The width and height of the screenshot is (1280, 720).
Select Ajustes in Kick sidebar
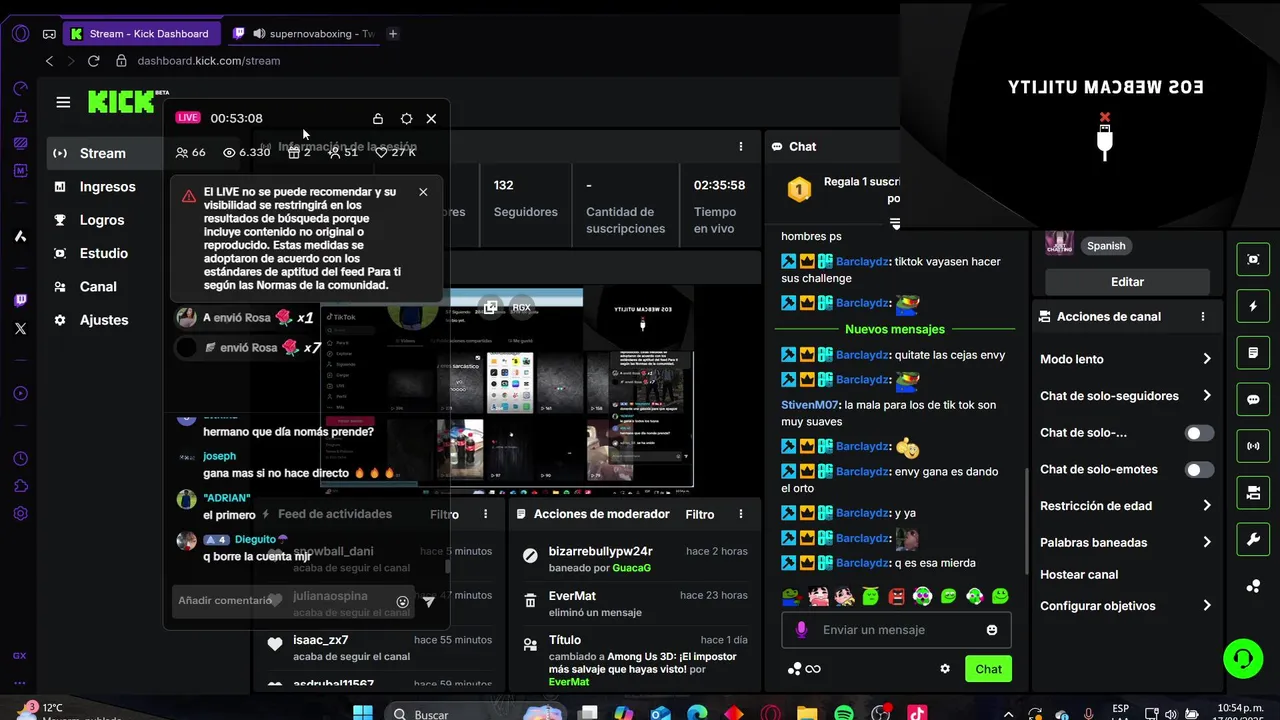105,320
